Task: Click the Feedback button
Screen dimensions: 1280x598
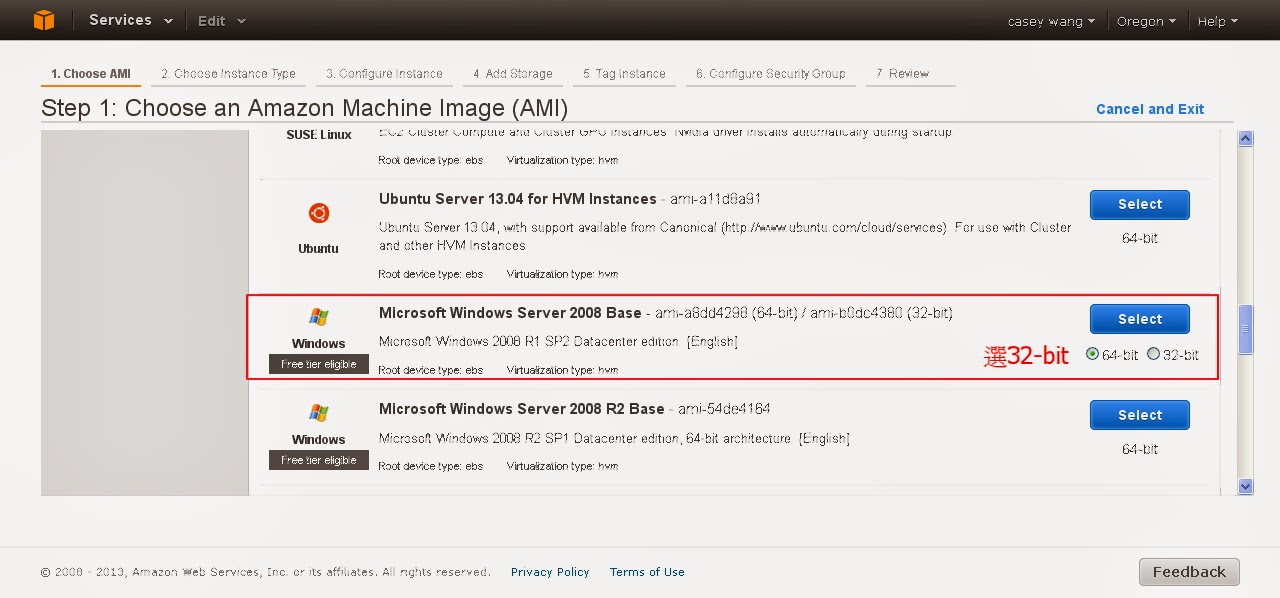Action: pos(1189,572)
